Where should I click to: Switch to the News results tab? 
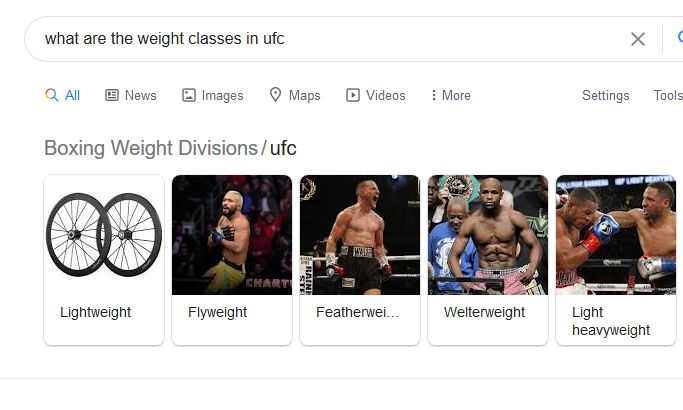(140, 95)
